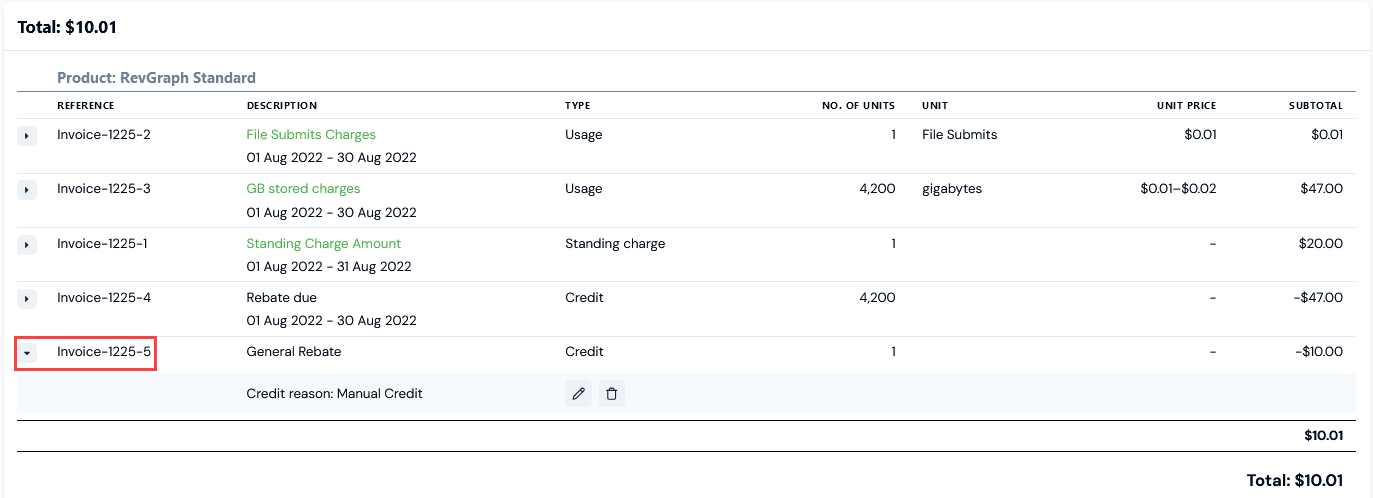Click the Unit Price column header
The image size is (1373, 498).
(1186, 105)
